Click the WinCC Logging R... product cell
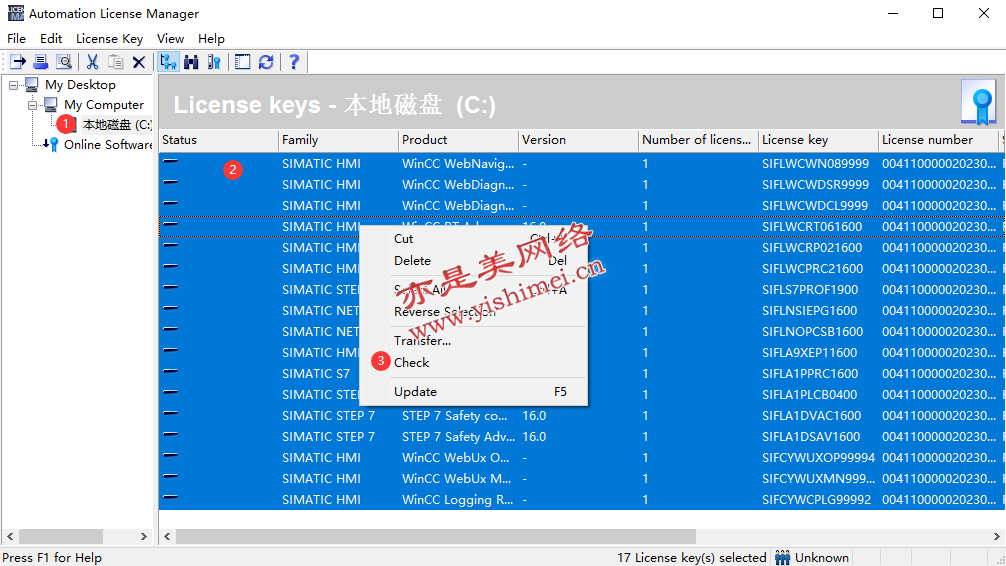 (457, 500)
